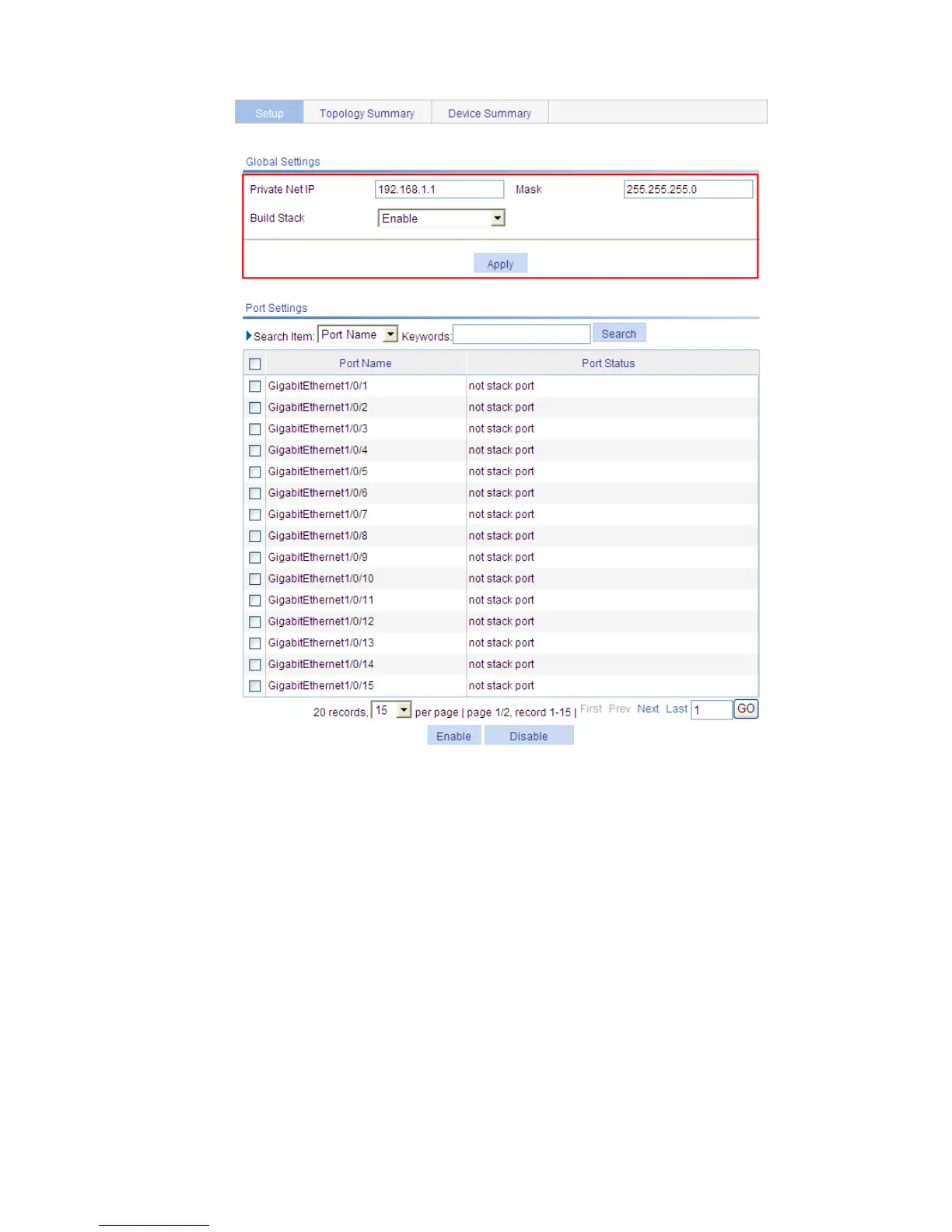The image size is (952, 1232).
Task: Check GigabitEthernet1/0/6 checkbox
Action: point(254,493)
